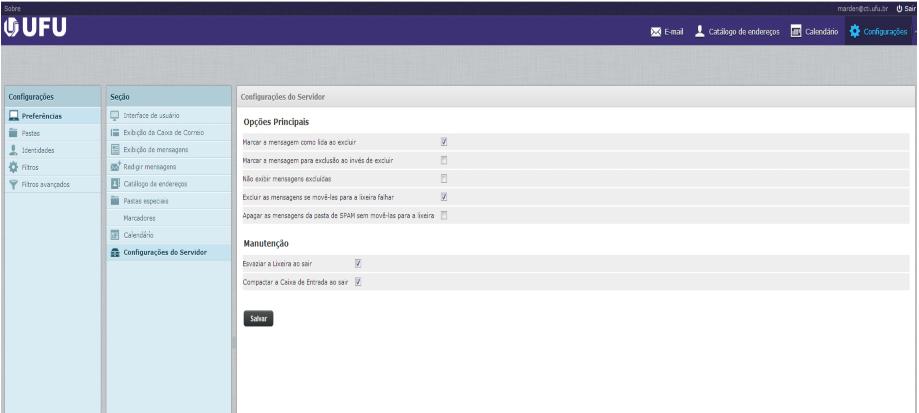Toggle 'Marcar a mensagem como lida ao excluir'
The image size is (919, 413).
pyautogui.click(x=444, y=143)
